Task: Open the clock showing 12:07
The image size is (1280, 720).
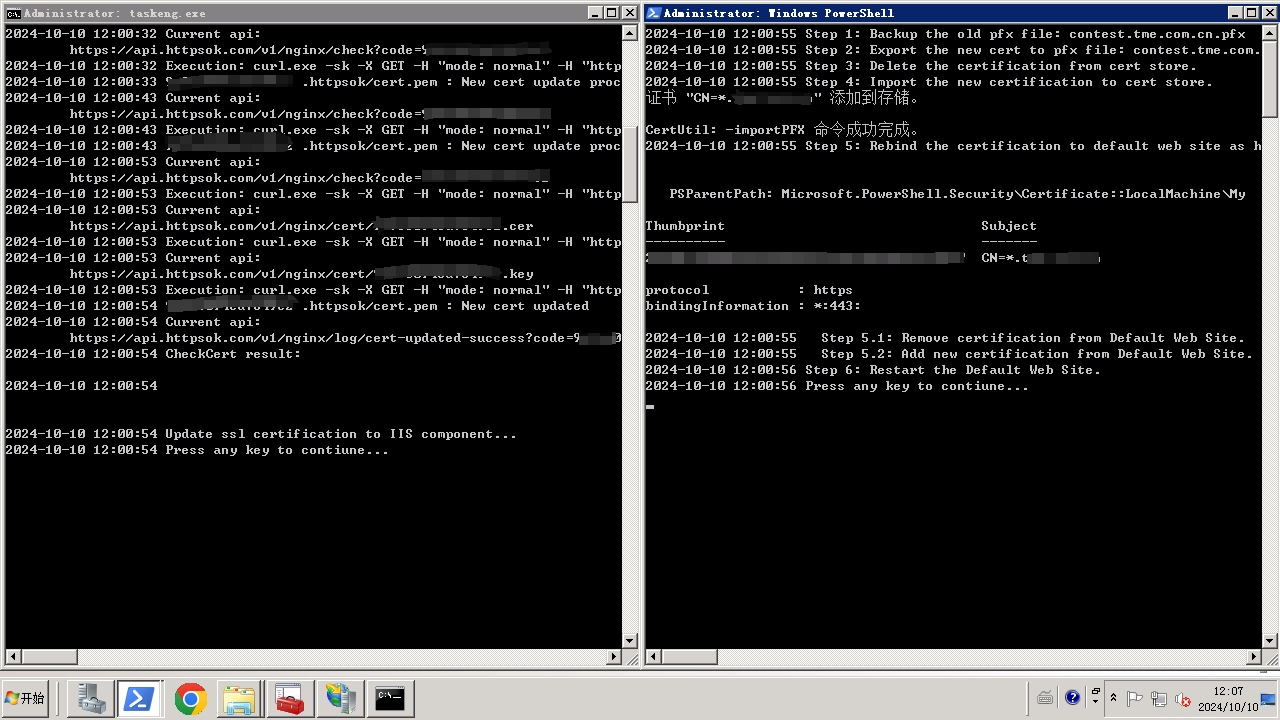Action: pos(1228,699)
